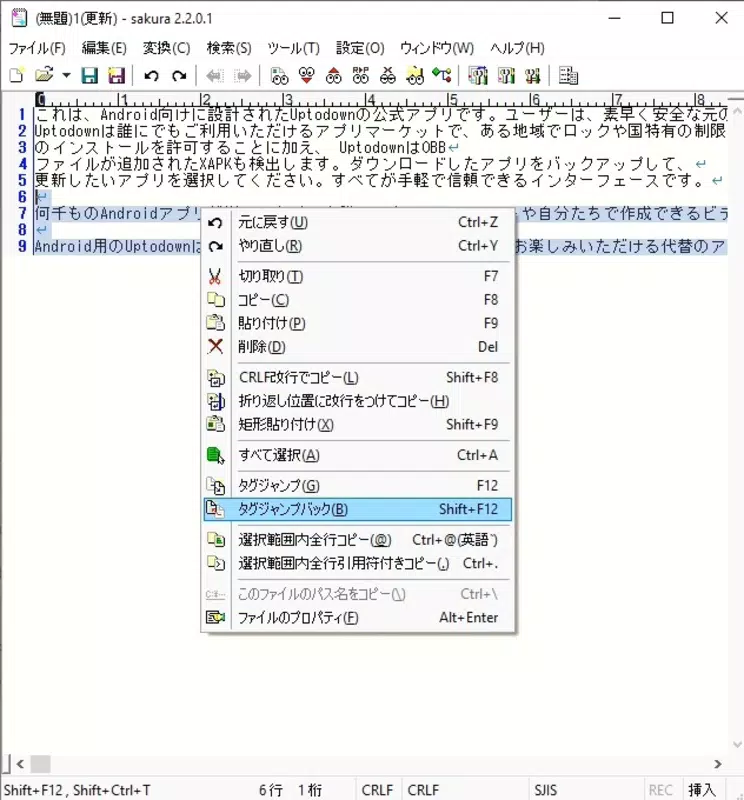Image resolution: width=744 pixels, height=800 pixels.
Task: Click the 挿入 insert mode indicator
Action: pyautogui.click(x=703, y=790)
